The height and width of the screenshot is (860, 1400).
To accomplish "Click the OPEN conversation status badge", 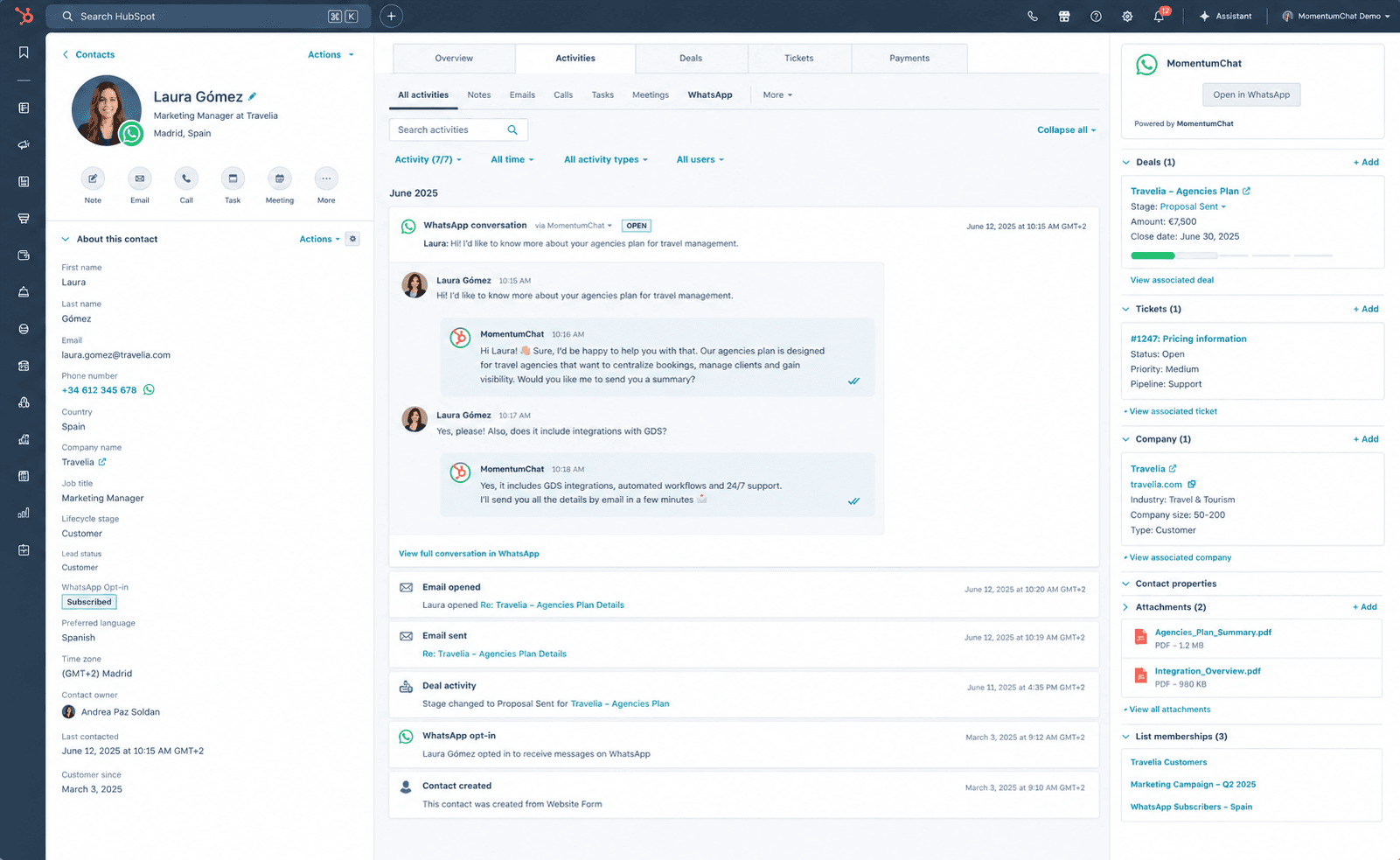I will pos(637,226).
